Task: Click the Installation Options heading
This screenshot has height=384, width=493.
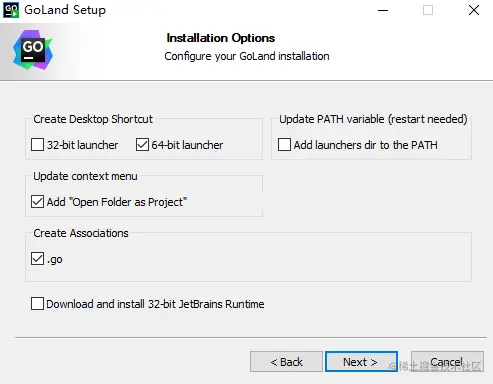Action: (x=221, y=38)
